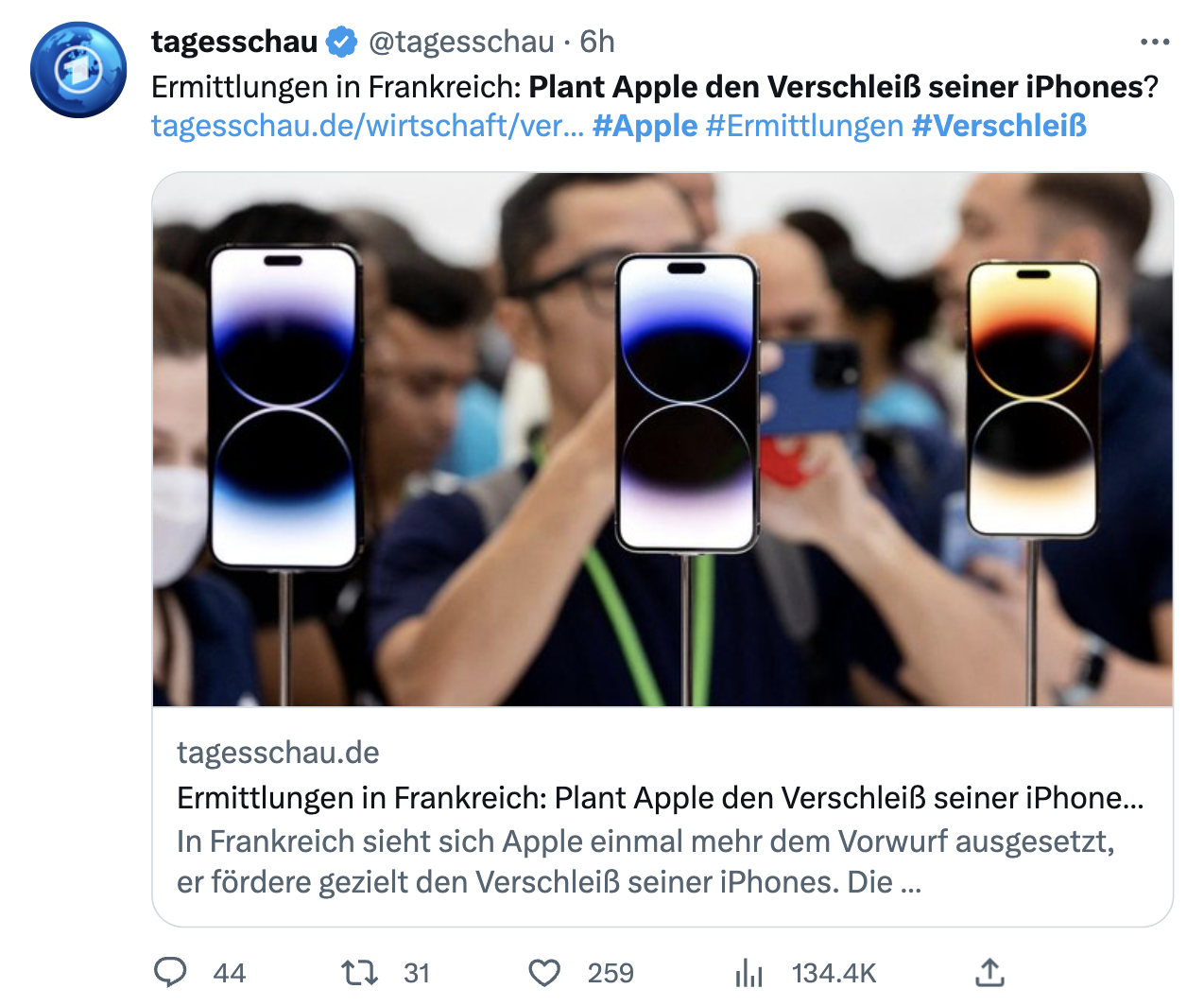Viewport: 1204px width, 1006px height.
Task: Retweet using the retweet arrows icon
Action: [359, 972]
